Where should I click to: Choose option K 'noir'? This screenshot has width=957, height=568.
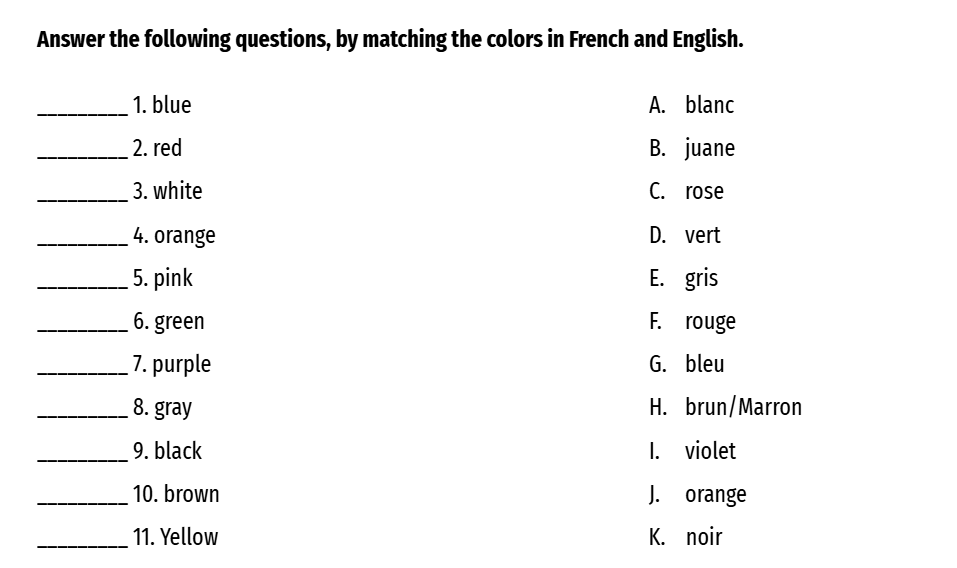pyautogui.click(x=703, y=537)
